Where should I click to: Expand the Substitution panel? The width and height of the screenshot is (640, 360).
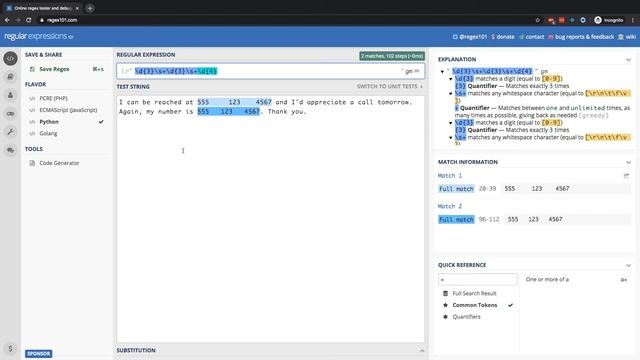422,351
